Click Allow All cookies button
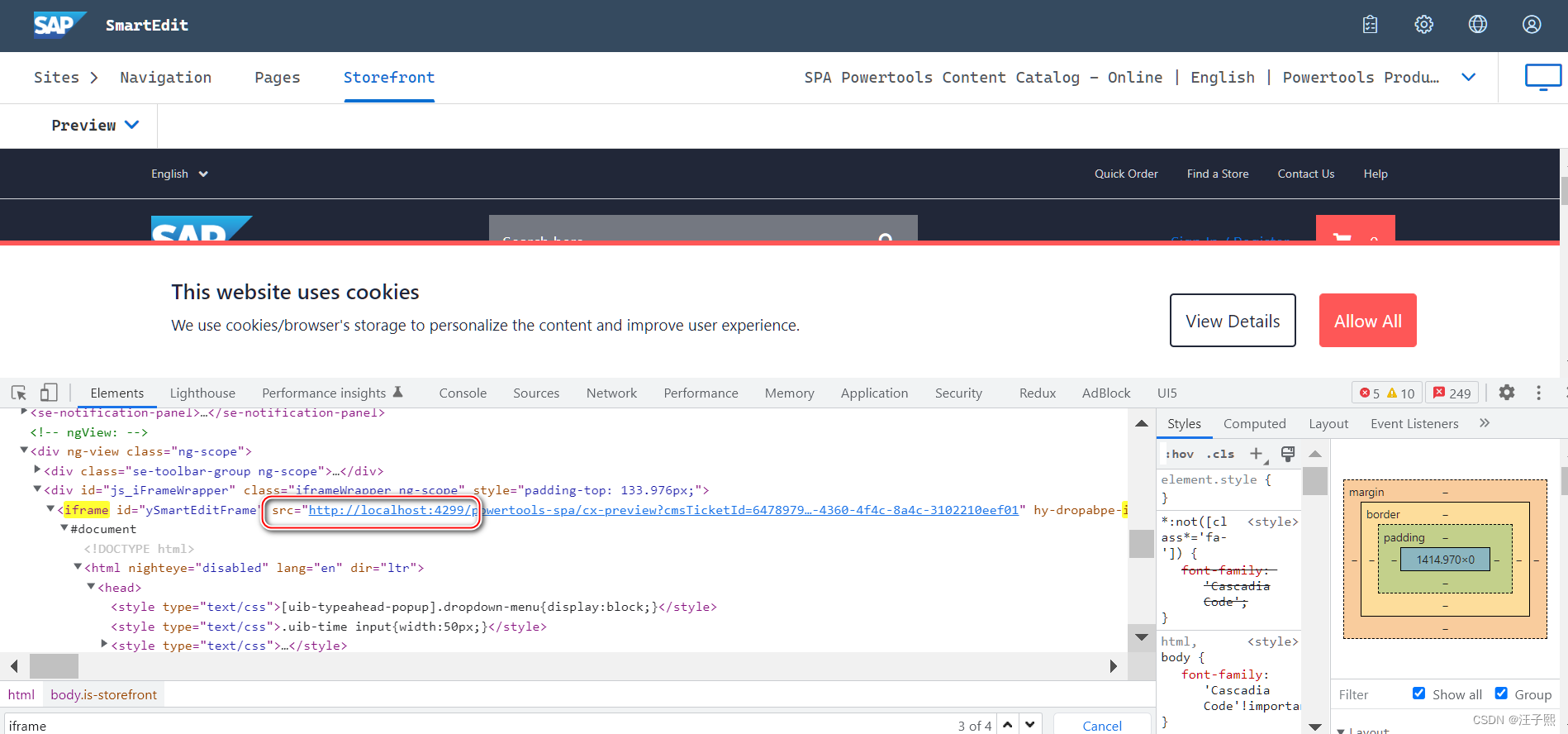Viewport: 1568px width, 734px height. click(x=1367, y=321)
